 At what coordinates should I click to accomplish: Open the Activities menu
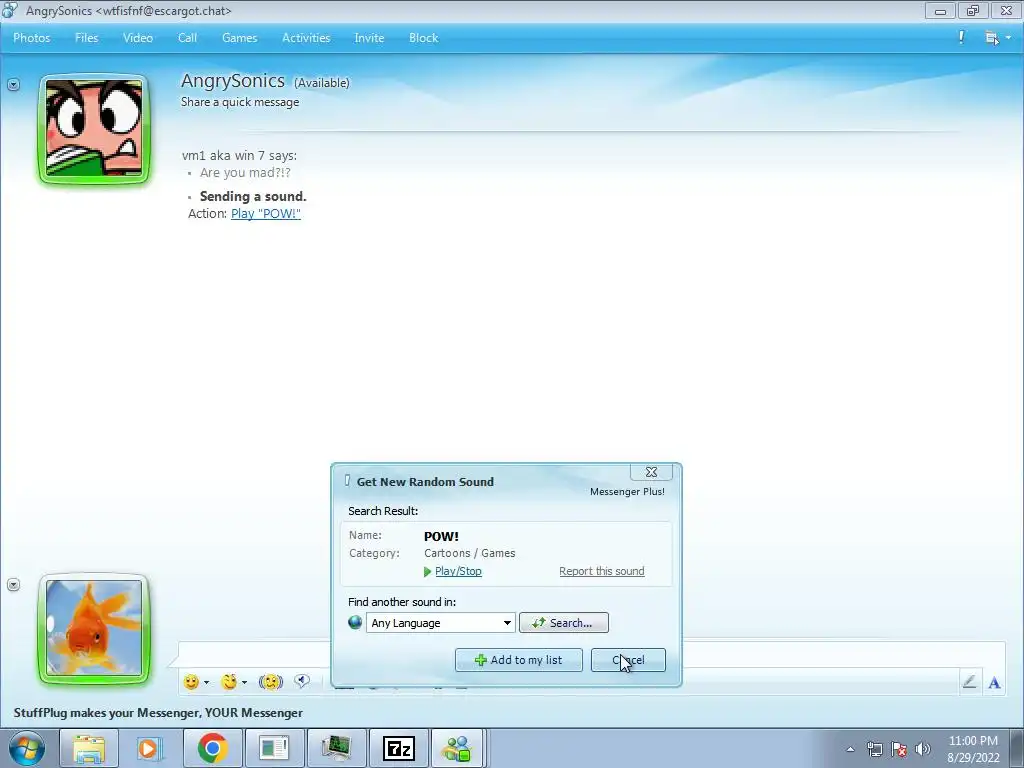(x=306, y=38)
